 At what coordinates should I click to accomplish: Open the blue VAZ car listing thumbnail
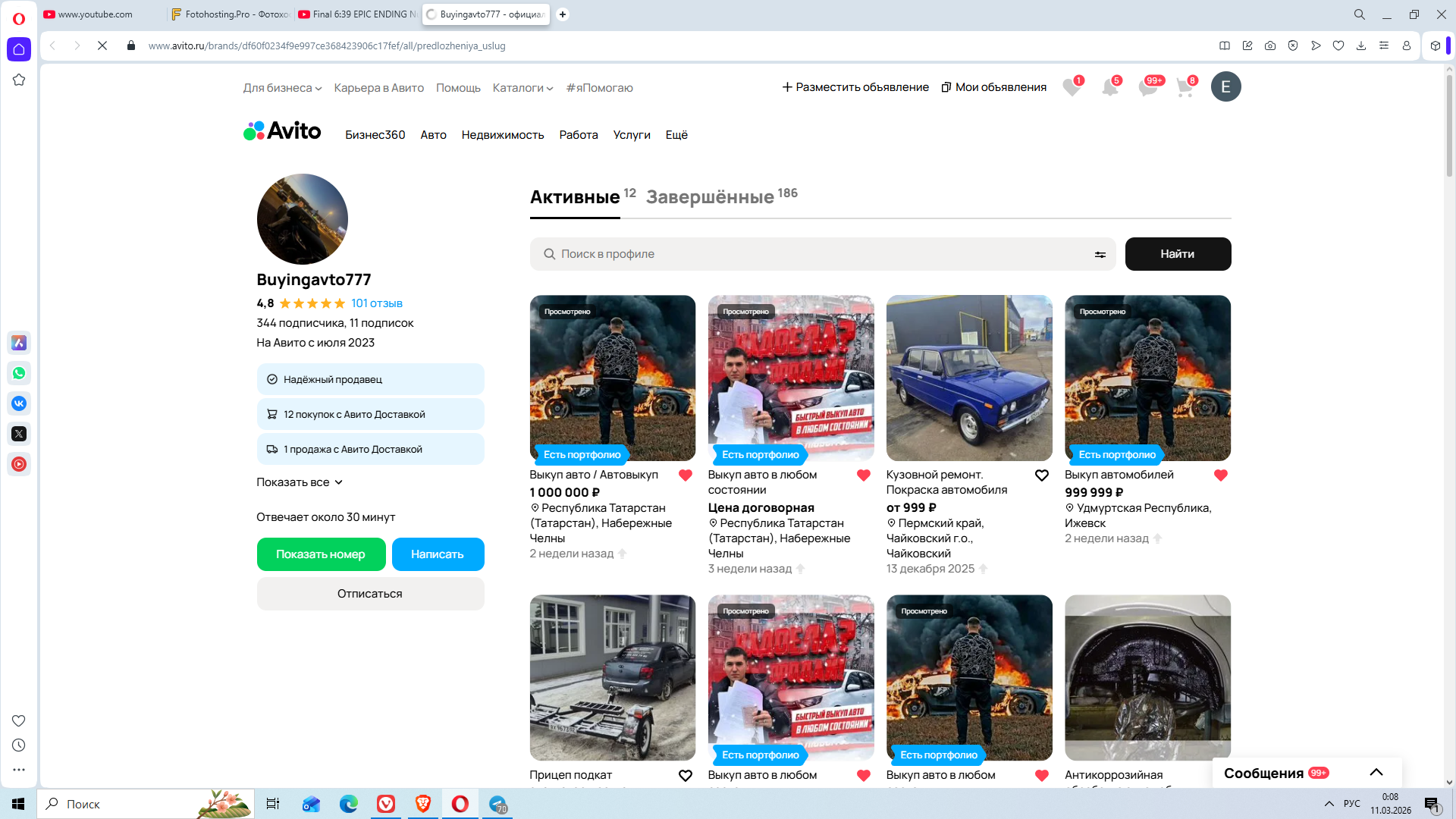(969, 378)
